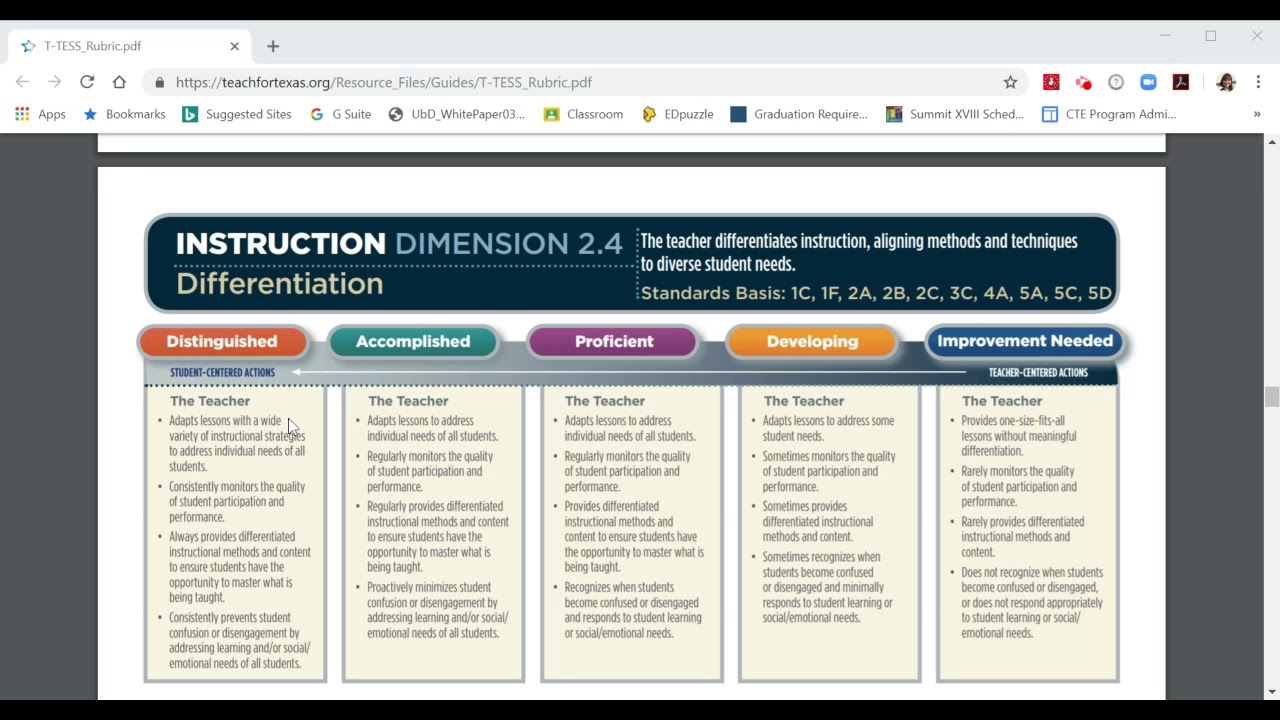Open the Apps bookmark shortcut

[x=41, y=114]
